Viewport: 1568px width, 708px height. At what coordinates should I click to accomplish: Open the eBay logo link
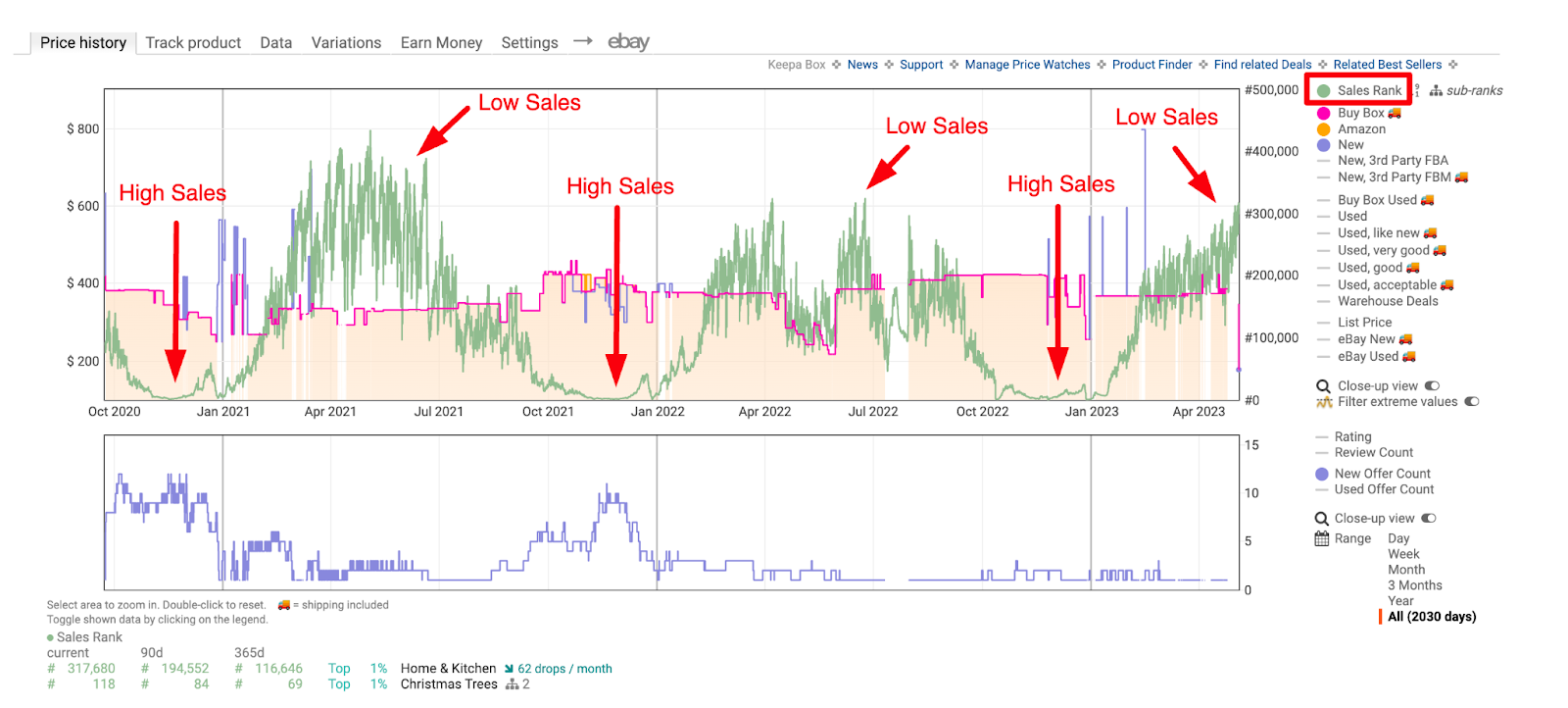[628, 41]
